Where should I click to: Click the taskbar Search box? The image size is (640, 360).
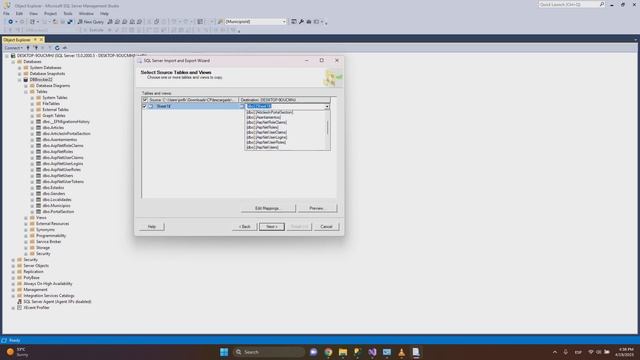pos(269,352)
